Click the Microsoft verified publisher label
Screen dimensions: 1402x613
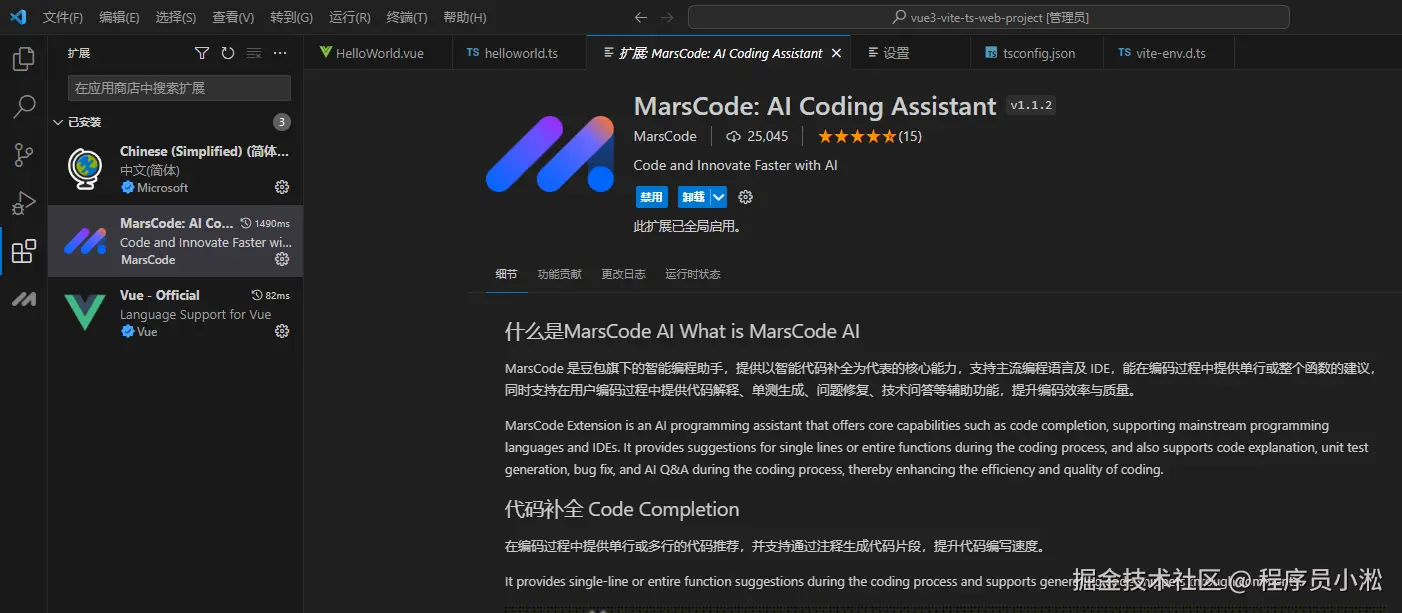pos(154,188)
